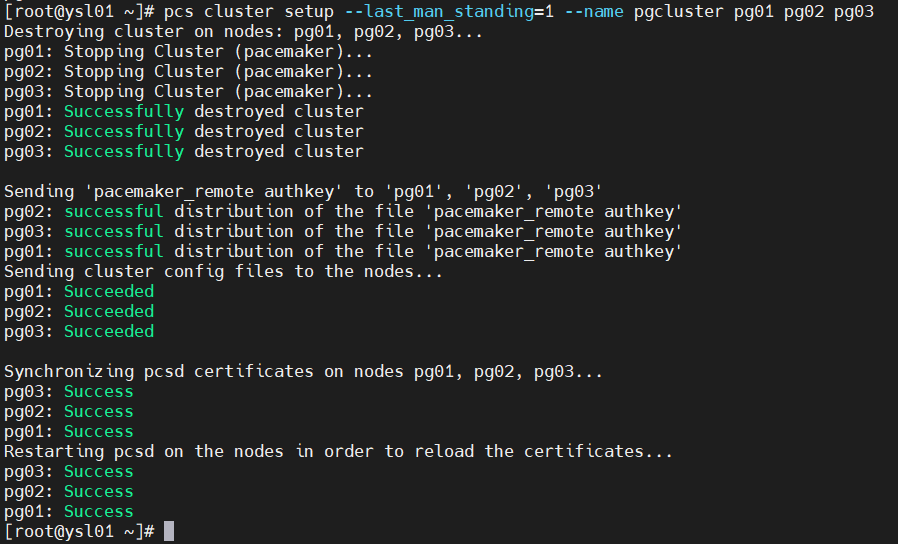This screenshot has width=898, height=544.
Task: Click 'pgcluster' cluster name in command
Action: click(679, 12)
